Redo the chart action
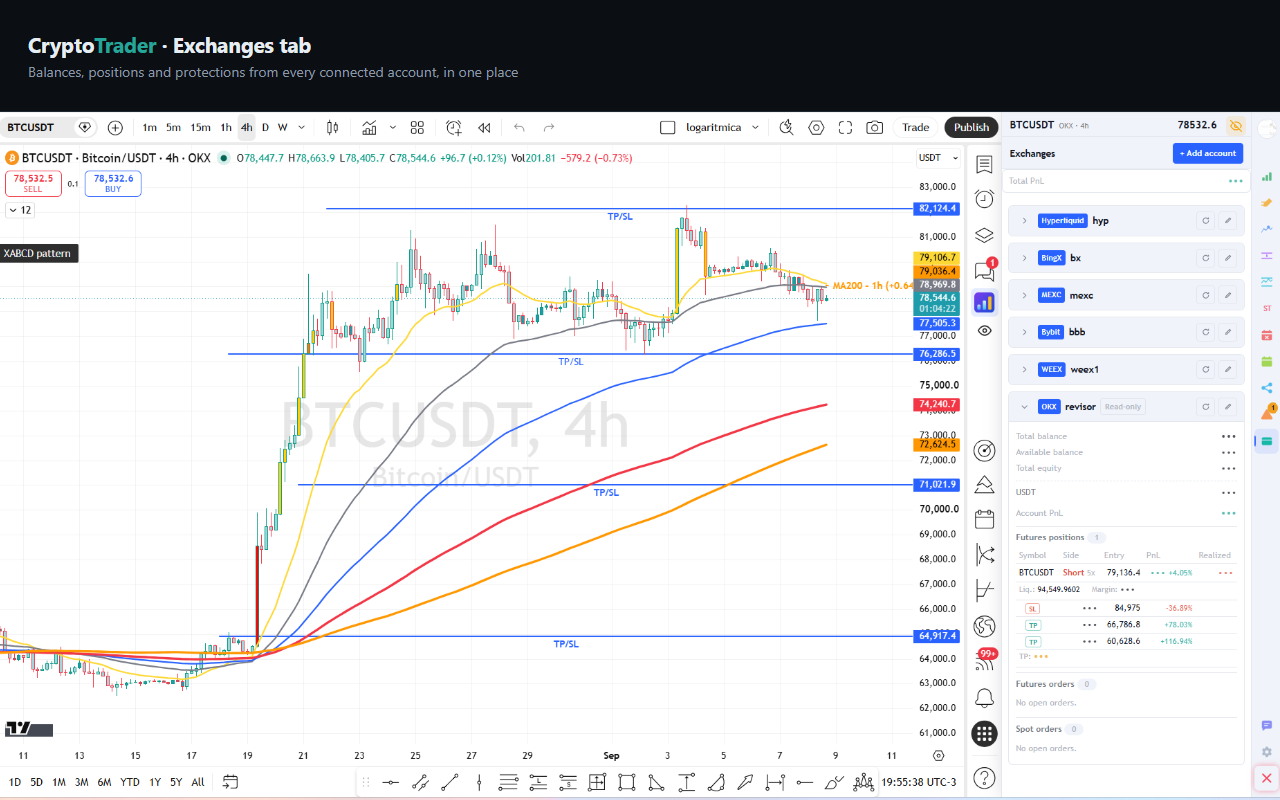The width and height of the screenshot is (1280, 800). pos(549,127)
